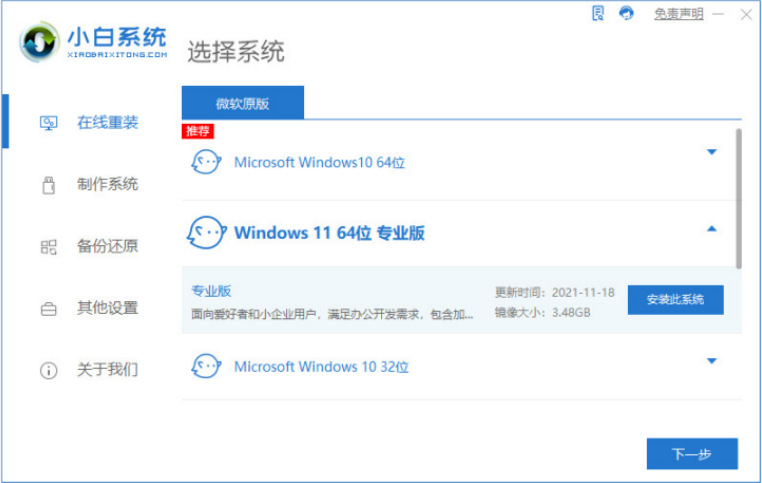Click the red 推荐 badge
Viewport: 762px width, 483px height.
198,131
